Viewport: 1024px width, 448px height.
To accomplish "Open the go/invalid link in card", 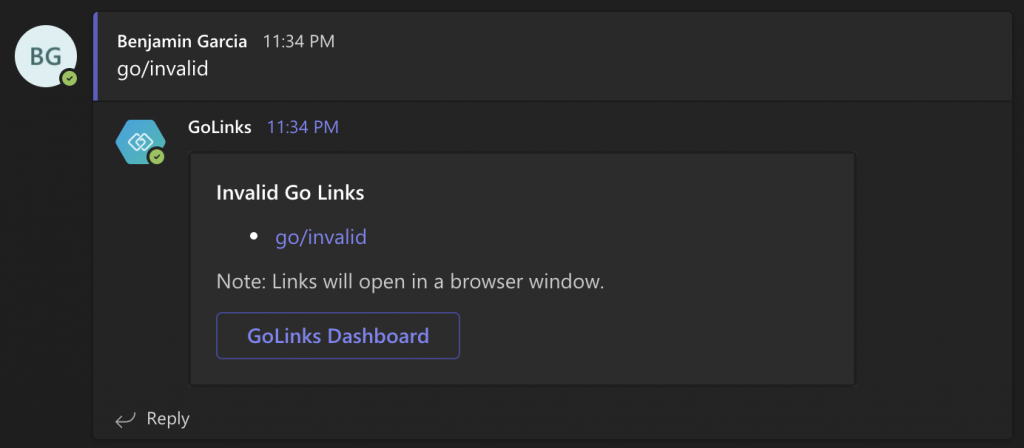I will [x=321, y=236].
